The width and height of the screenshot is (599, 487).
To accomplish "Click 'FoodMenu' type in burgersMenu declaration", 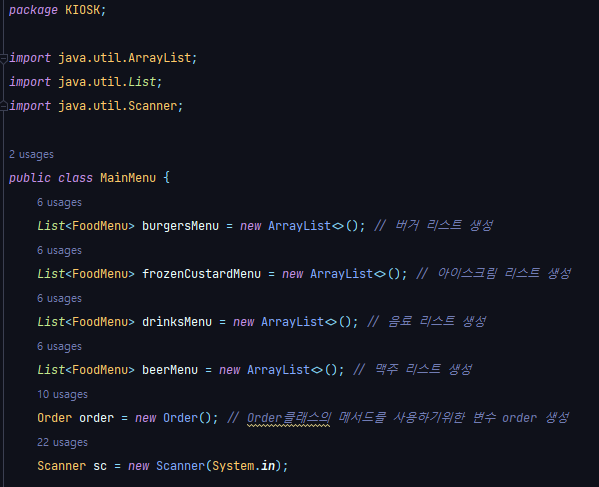I will click(100, 226).
